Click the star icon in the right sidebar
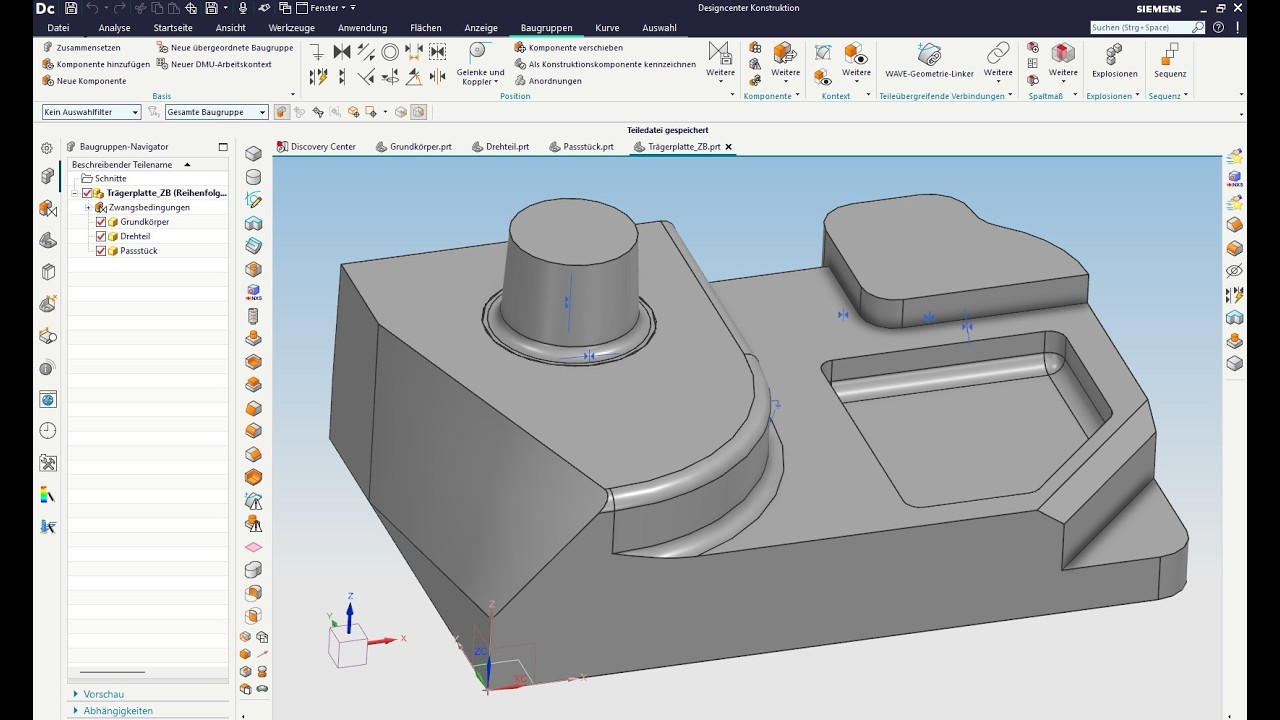This screenshot has height=720, width=1280. 1236,156
